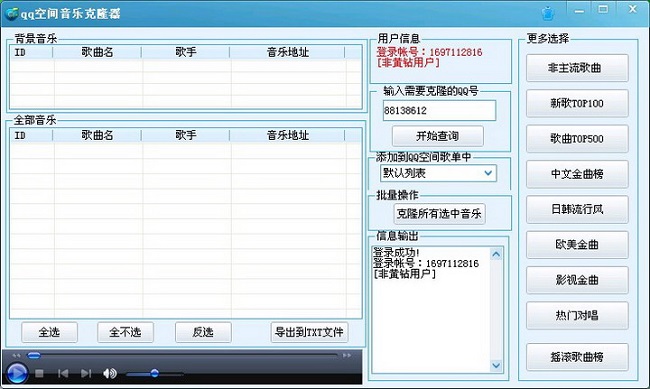Export list via 导出到TXT文件
Screen dimensions: 650x389
309,332
